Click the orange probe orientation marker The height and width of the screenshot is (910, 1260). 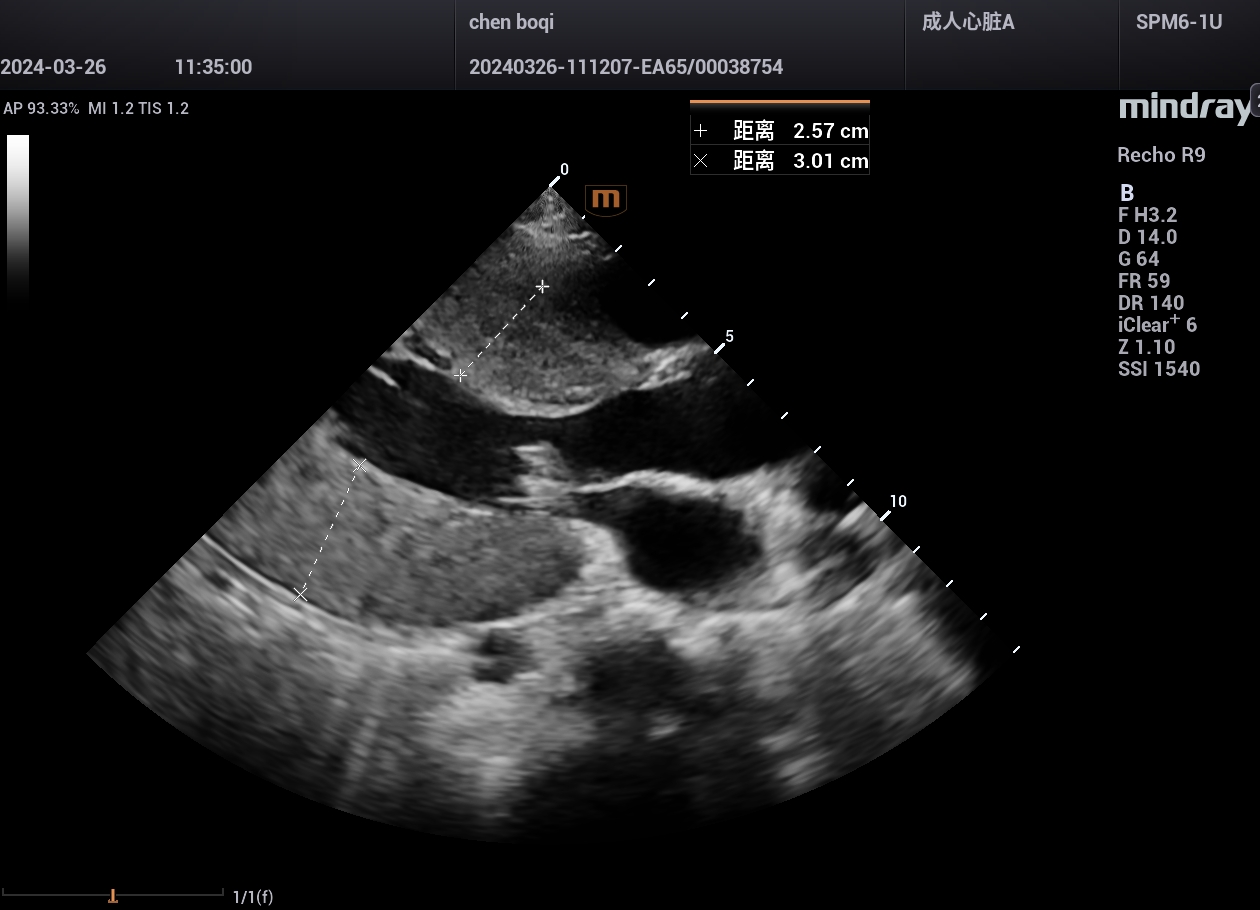tap(606, 199)
